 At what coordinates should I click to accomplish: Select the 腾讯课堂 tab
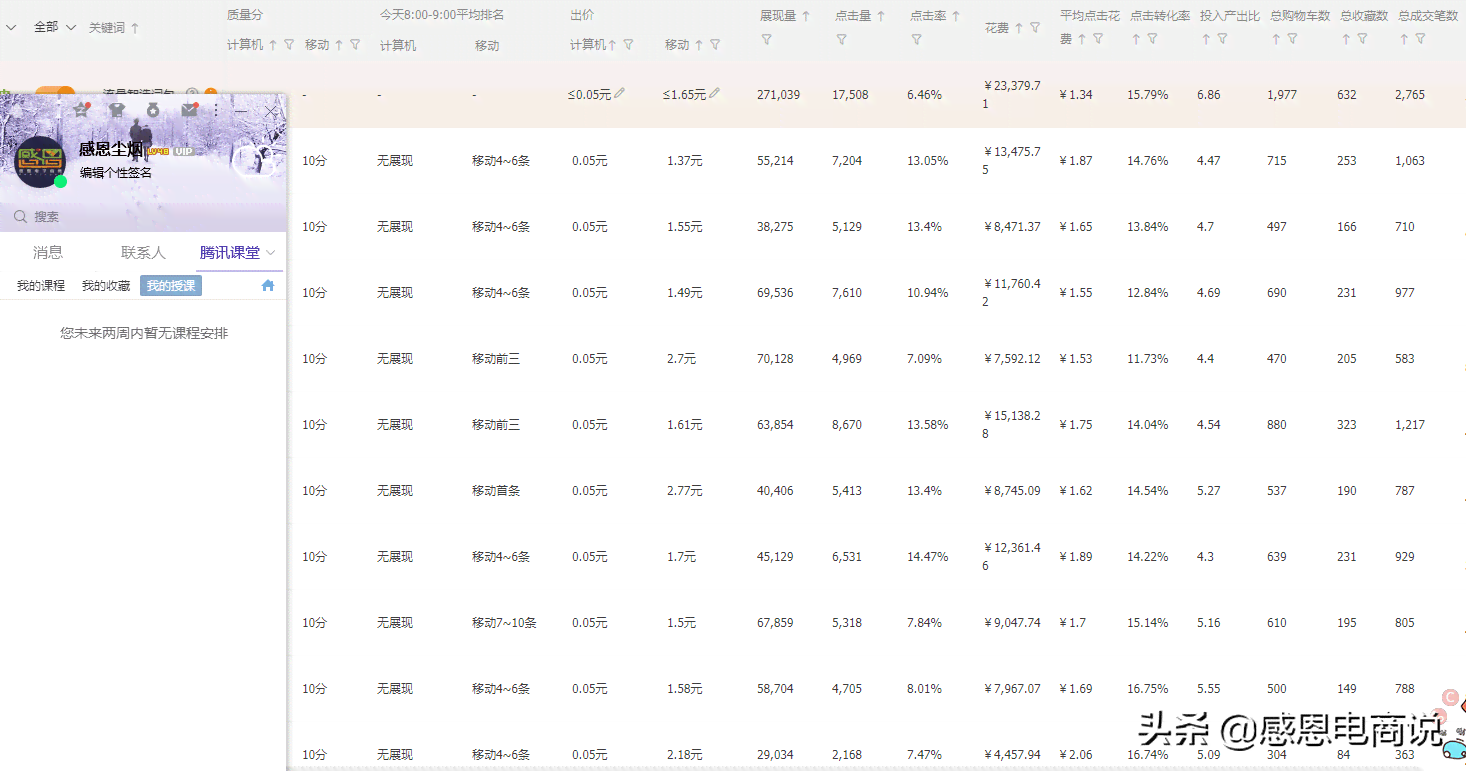click(x=230, y=252)
